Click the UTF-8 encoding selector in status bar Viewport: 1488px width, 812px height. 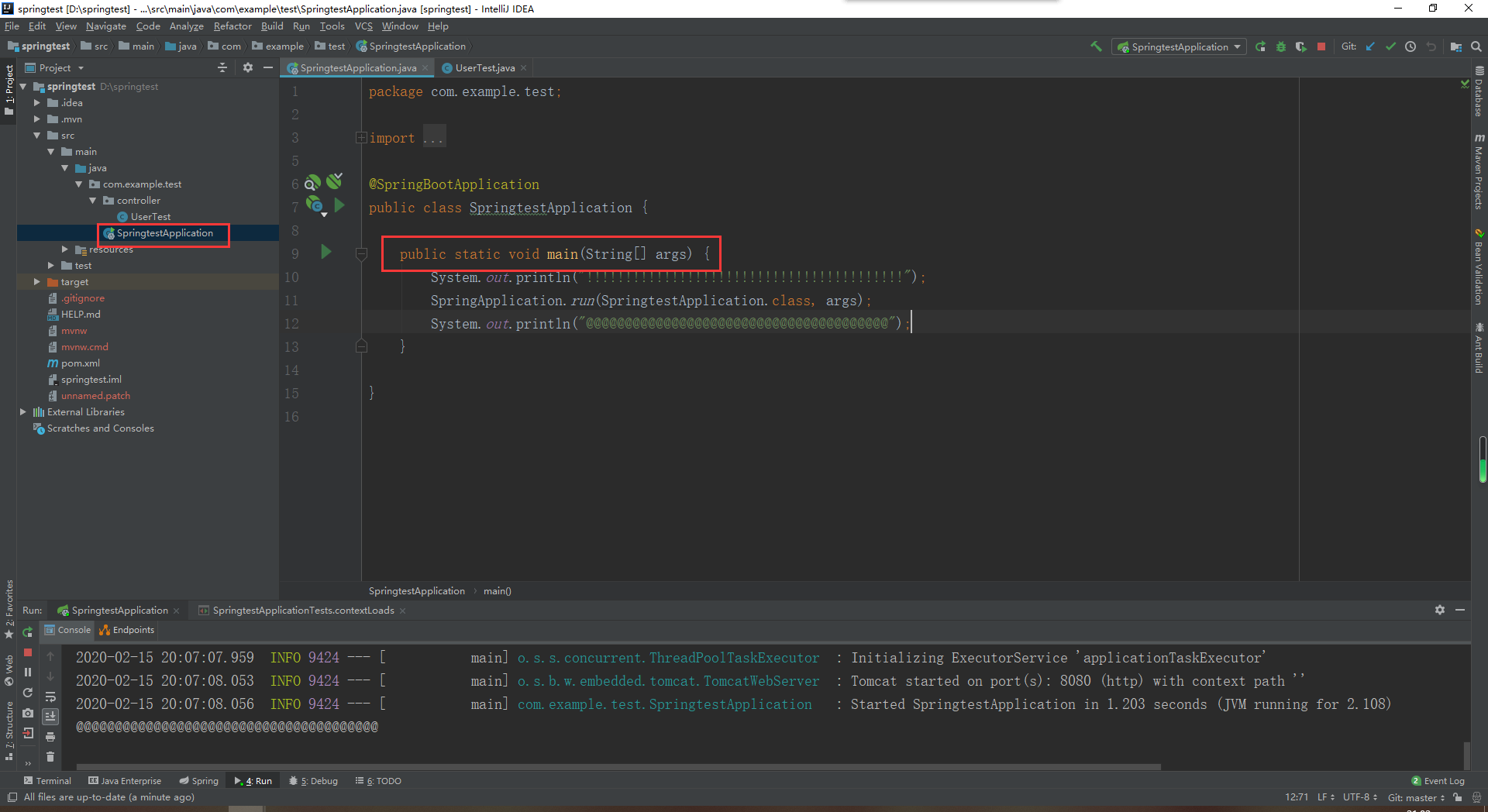[x=1360, y=797]
